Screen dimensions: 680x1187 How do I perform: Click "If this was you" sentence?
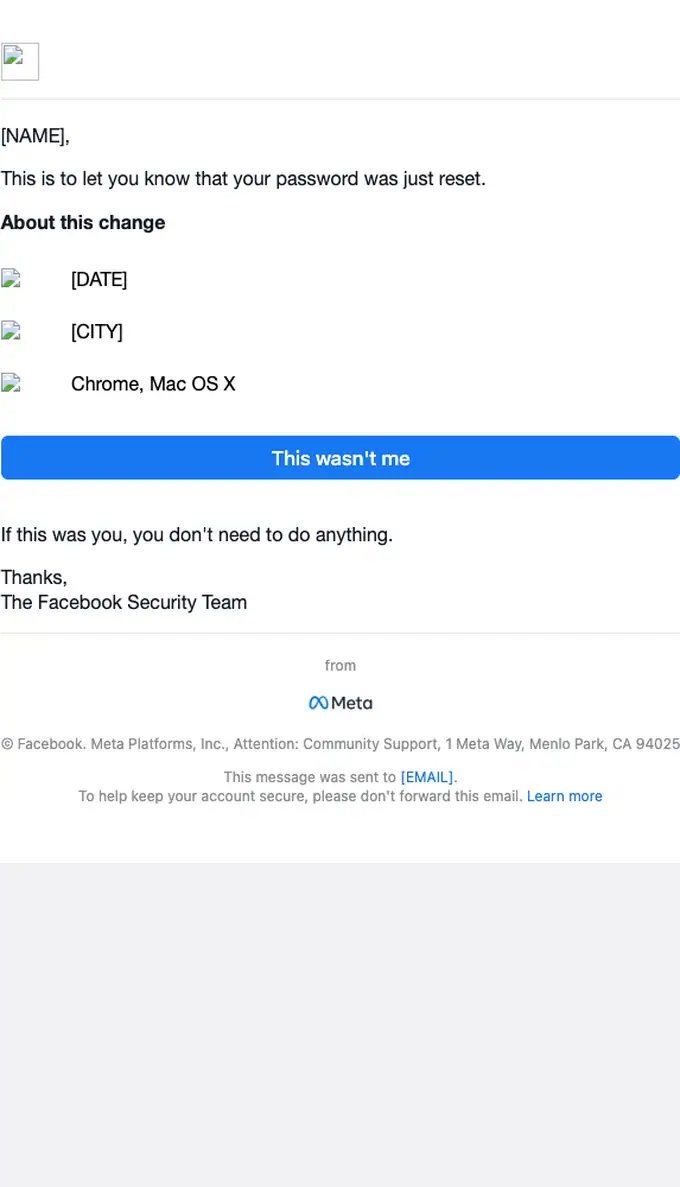tap(197, 534)
